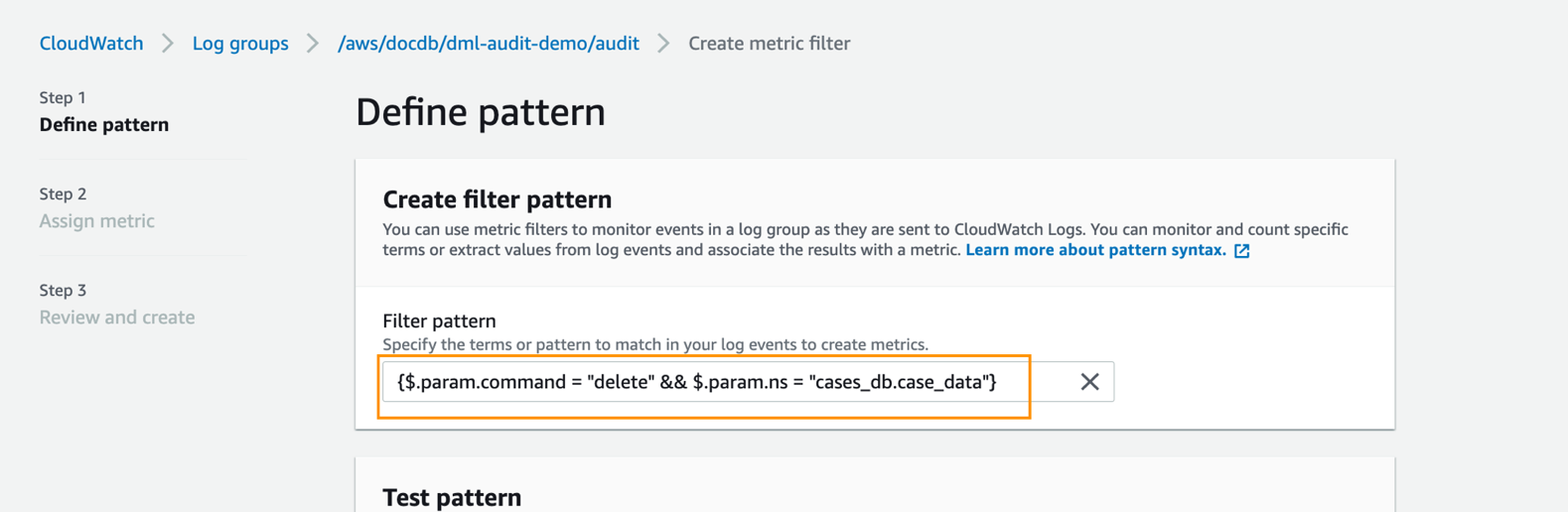1568x512 pixels.
Task: Go to the Review and create step
Action: point(117,318)
